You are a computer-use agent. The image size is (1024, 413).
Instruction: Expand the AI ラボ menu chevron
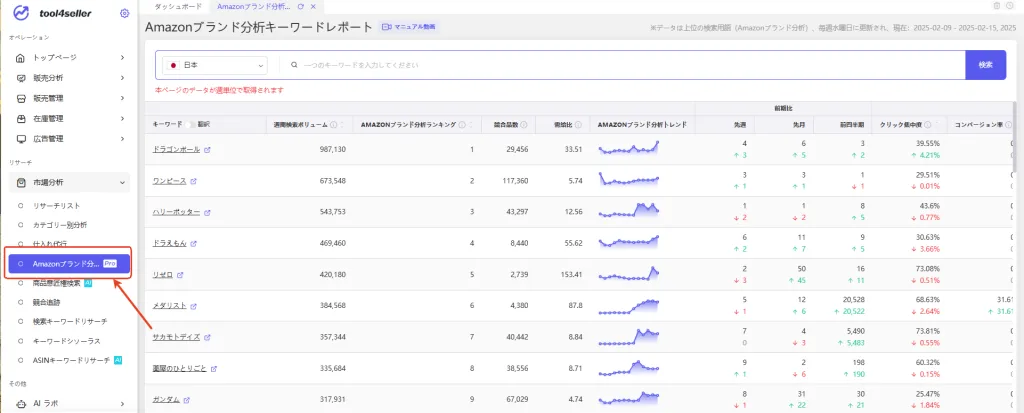[x=122, y=404]
